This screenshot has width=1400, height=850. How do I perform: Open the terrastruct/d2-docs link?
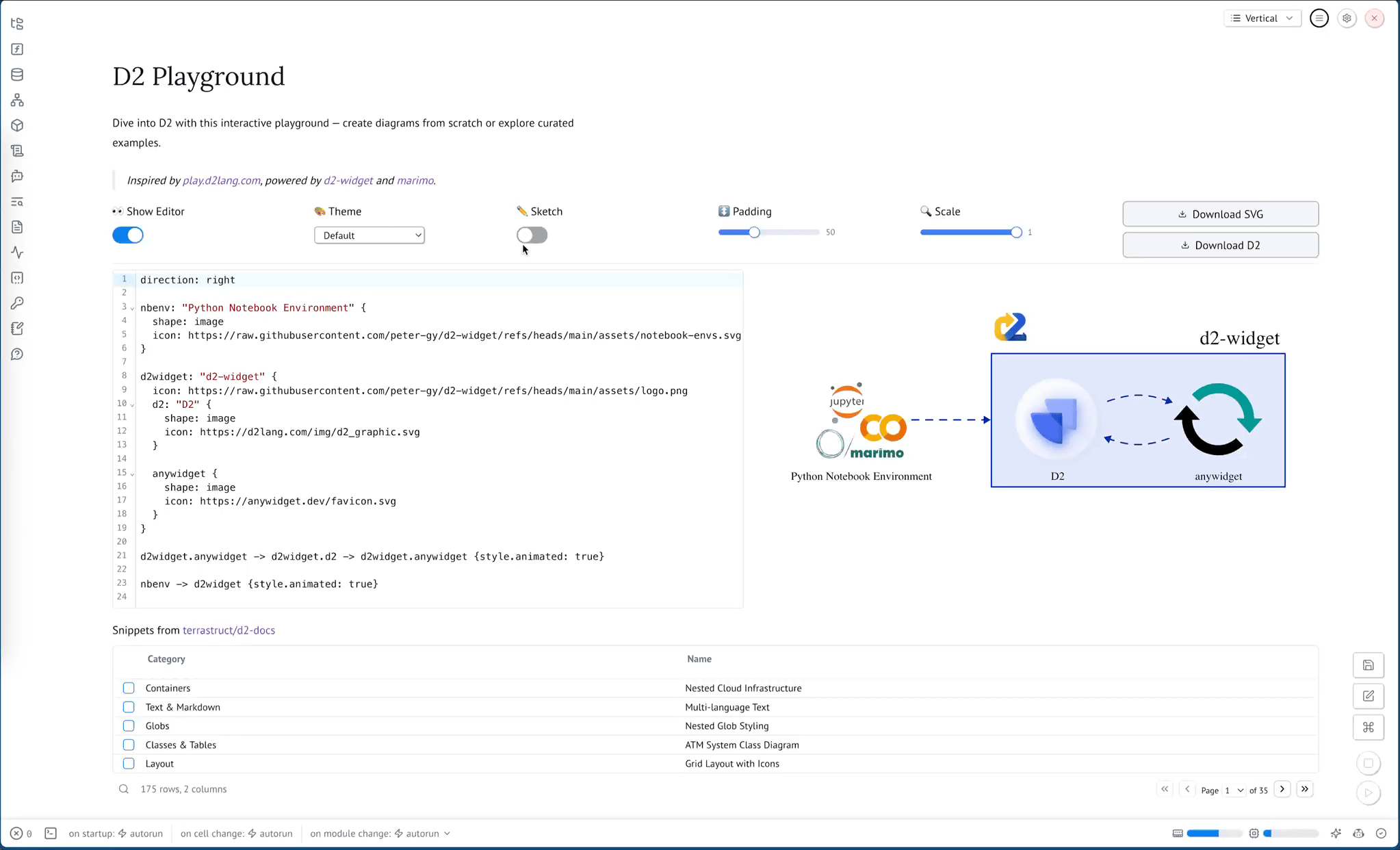[229, 630]
